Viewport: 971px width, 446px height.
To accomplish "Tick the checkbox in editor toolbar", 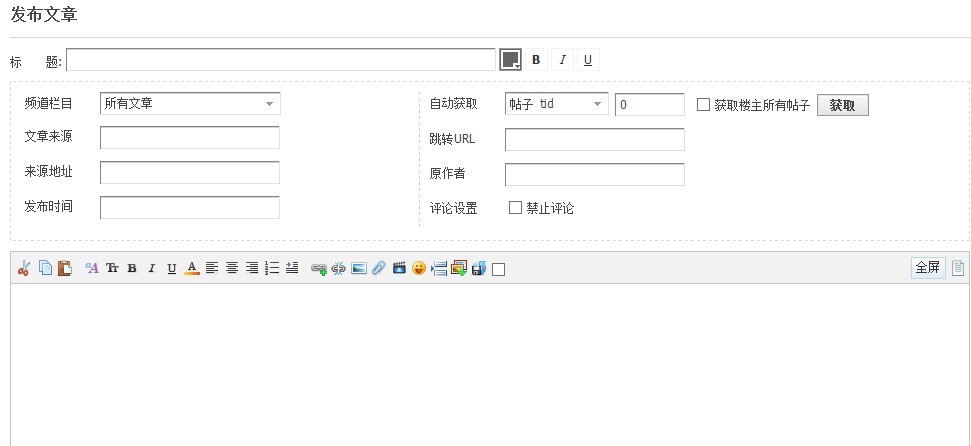I will coord(498,269).
